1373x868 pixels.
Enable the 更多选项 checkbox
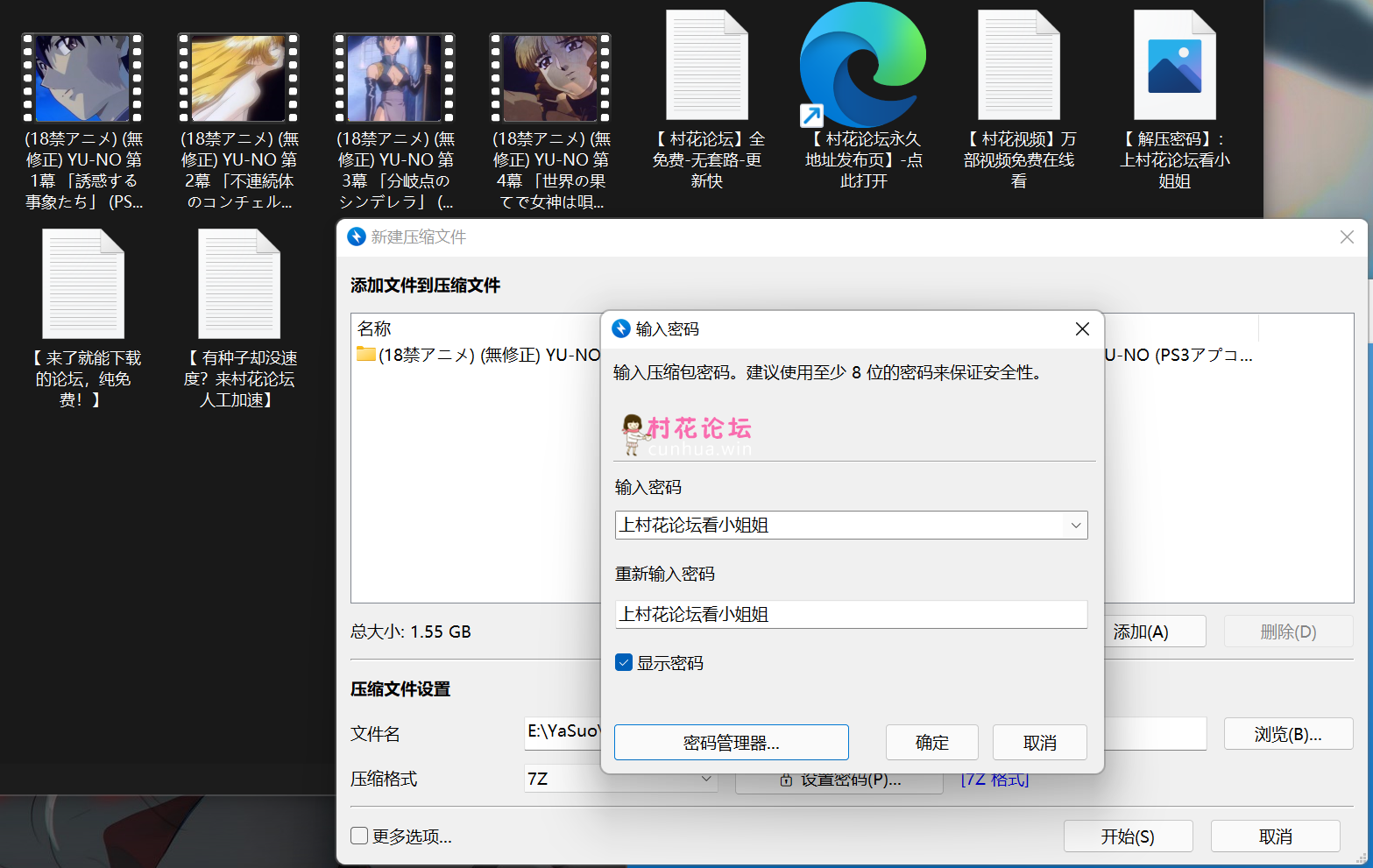(x=359, y=836)
